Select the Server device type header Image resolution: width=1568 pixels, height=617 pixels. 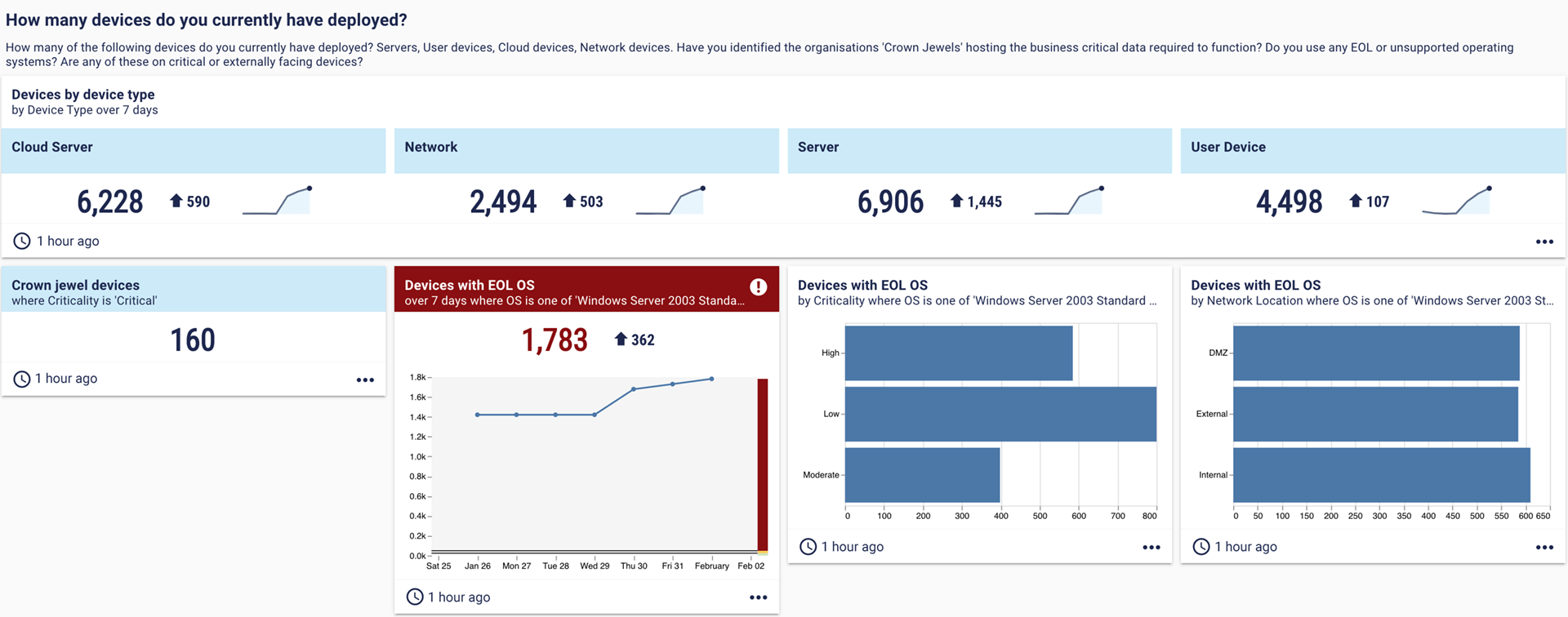click(x=979, y=150)
